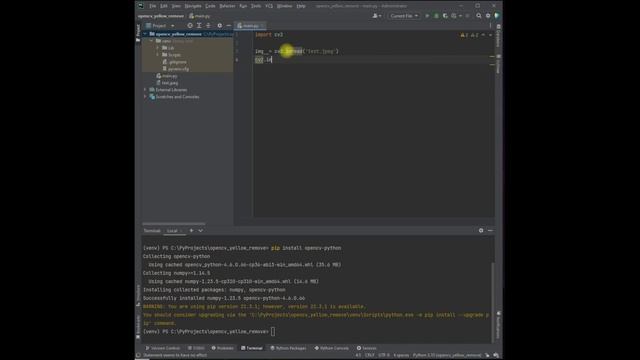
Task: Open Python Packages tool window
Action: pyautogui.click(x=288, y=348)
